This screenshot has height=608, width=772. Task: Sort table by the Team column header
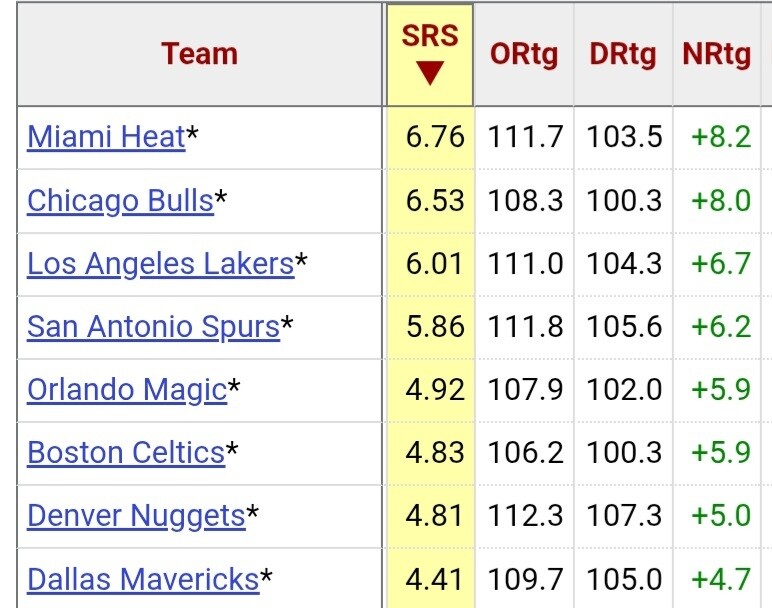tap(200, 53)
